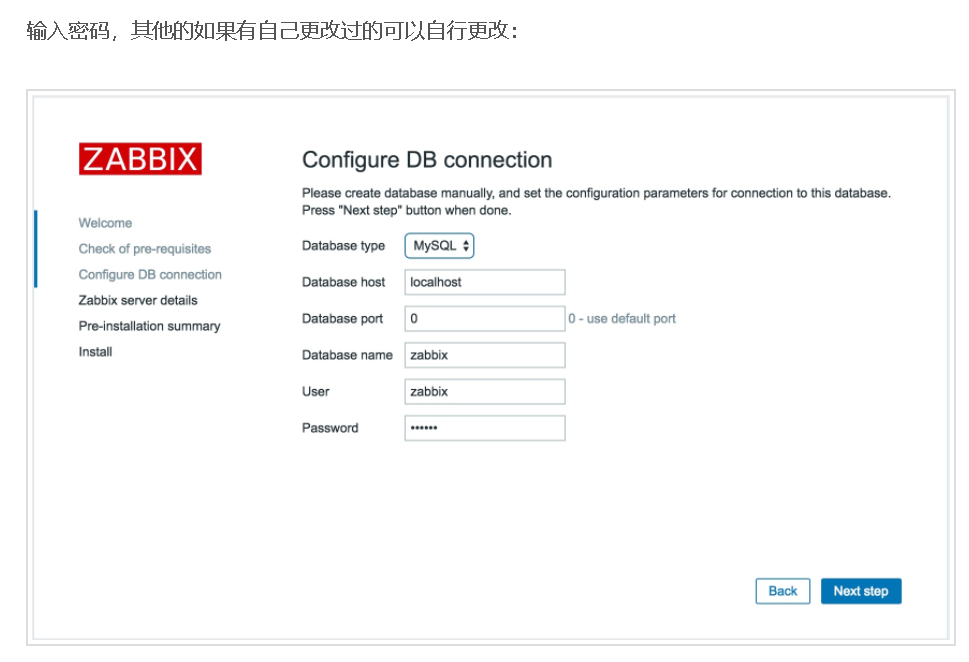The image size is (969, 662).
Task: Click the Configure DB connection heading
Action: (427, 159)
